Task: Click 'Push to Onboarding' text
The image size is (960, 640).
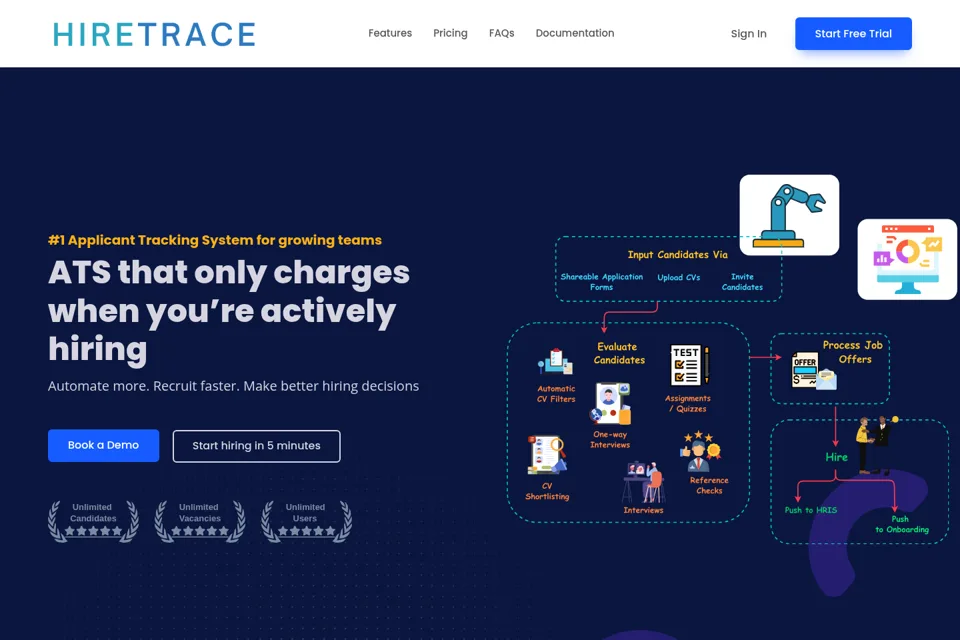Action: [902, 524]
